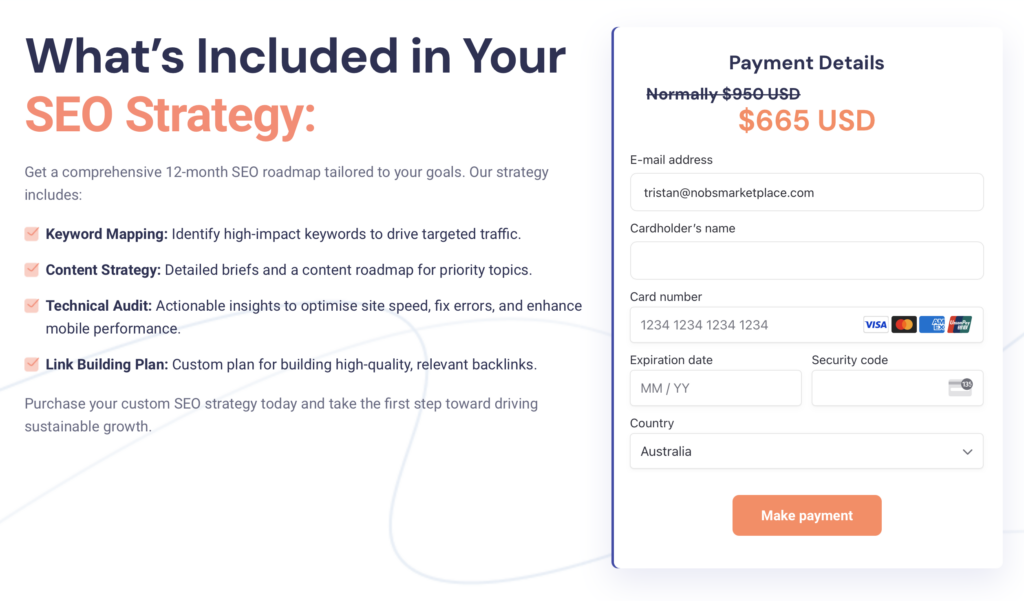The height and width of the screenshot is (601, 1024).
Task: Click the UnionPay card icon
Action: point(960,325)
